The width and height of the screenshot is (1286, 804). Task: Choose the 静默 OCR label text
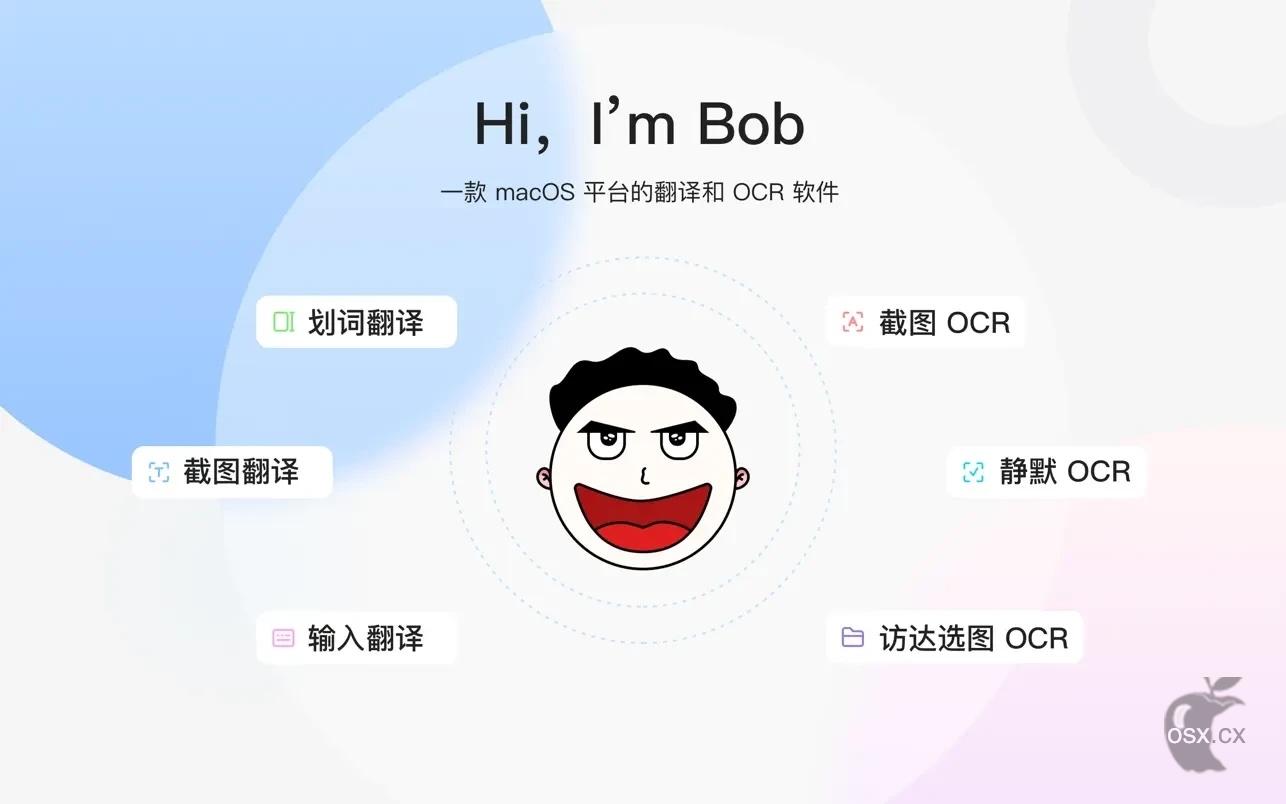[1065, 472]
